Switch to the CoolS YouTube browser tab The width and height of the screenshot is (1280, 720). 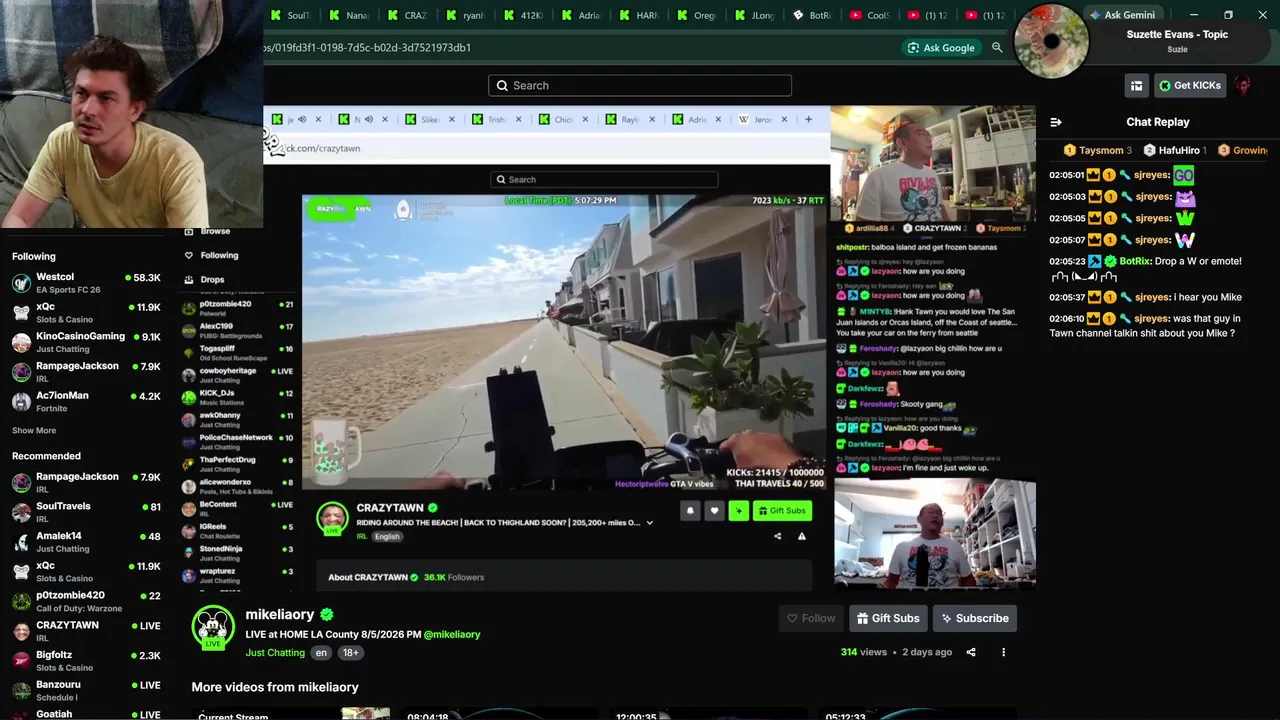click(872, 15)
